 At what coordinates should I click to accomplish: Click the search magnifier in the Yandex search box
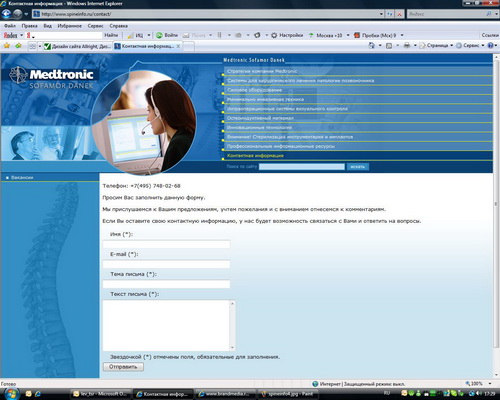(488, 14)
